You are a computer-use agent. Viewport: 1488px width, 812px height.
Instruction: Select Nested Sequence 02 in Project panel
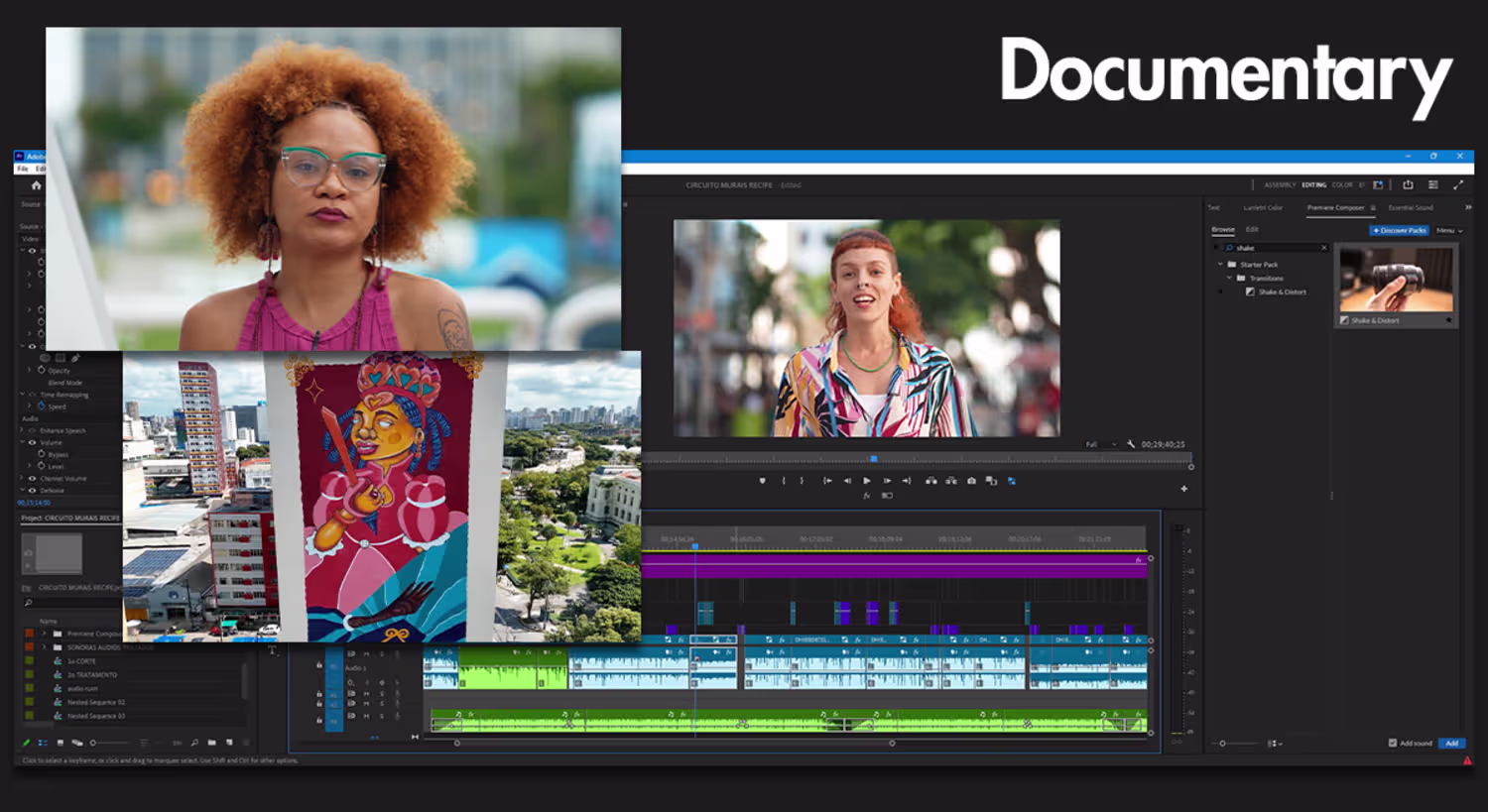pos(96,702)
